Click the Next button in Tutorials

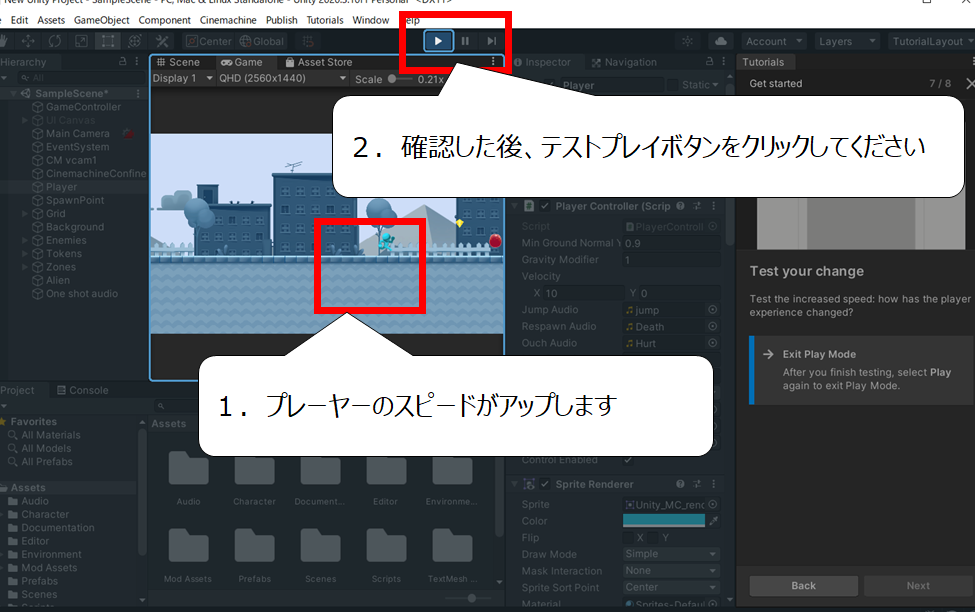point(918,586)
